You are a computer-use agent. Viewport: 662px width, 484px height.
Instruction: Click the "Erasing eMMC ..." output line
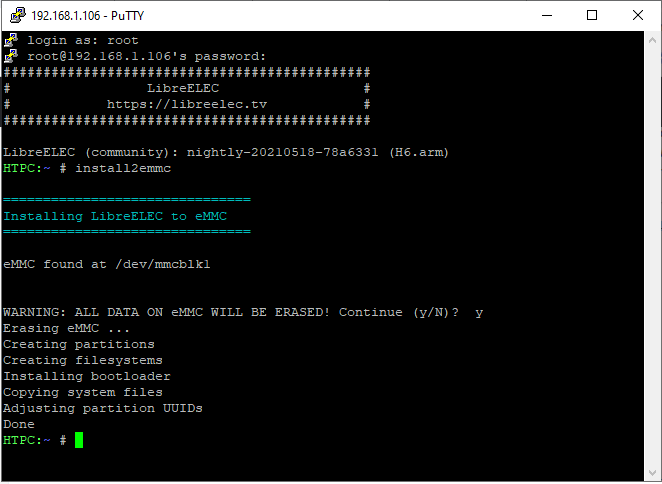(66, 328)
